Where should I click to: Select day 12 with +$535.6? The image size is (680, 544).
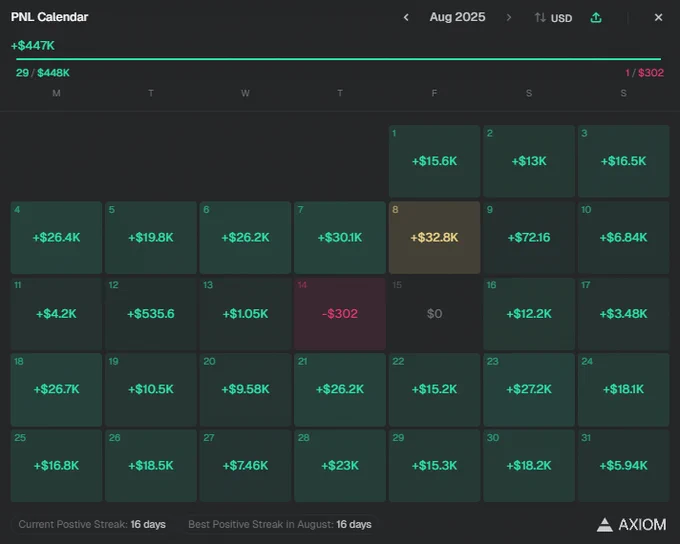[x=150, y=314]
